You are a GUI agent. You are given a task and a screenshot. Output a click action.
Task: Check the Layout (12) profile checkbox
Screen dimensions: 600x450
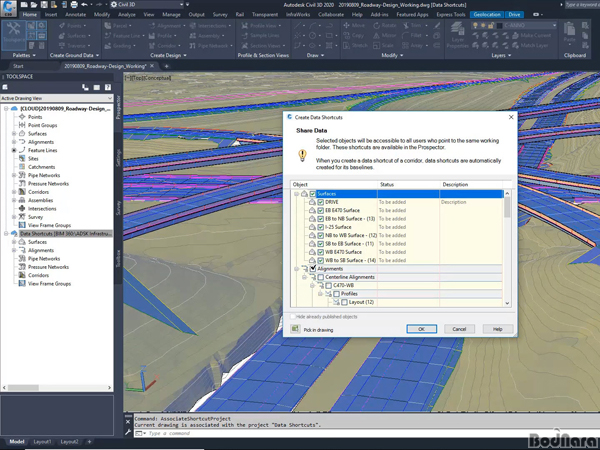click(344, 302)
